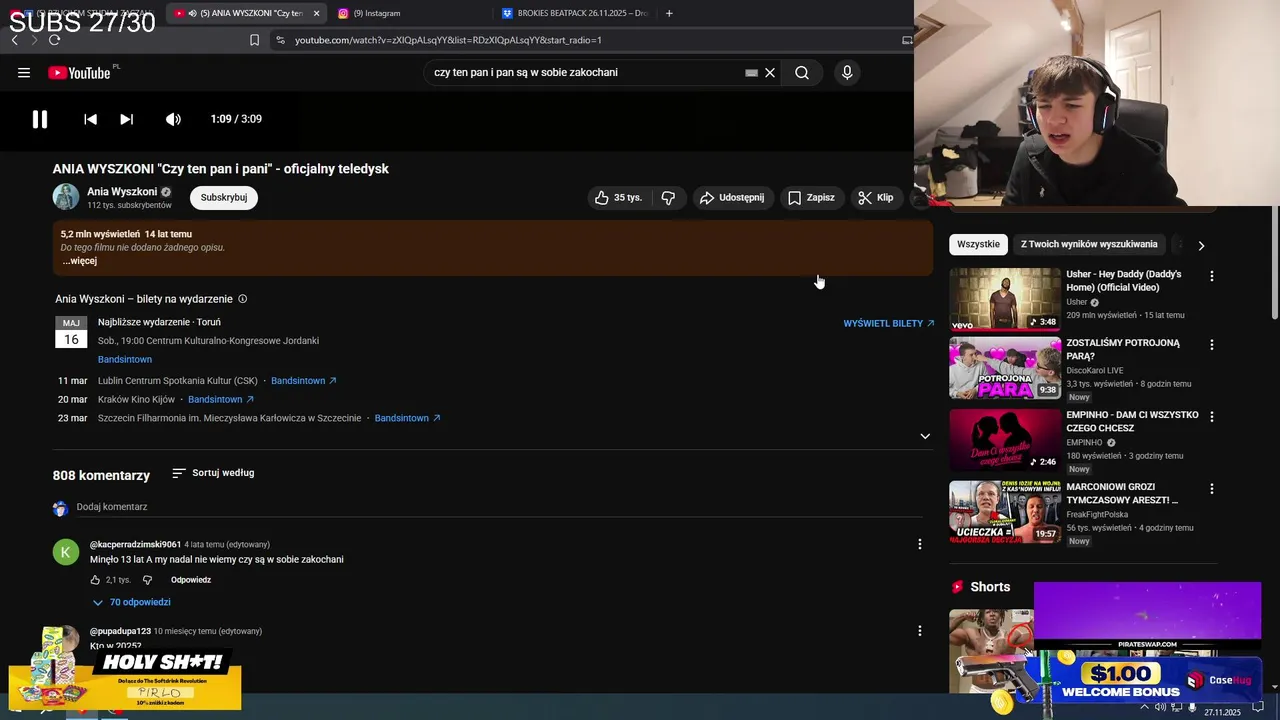This screenshot has height=720, width=1280.
Task: Close the ANIA WYSZKONI browser tab
Action: pos(317,13)
